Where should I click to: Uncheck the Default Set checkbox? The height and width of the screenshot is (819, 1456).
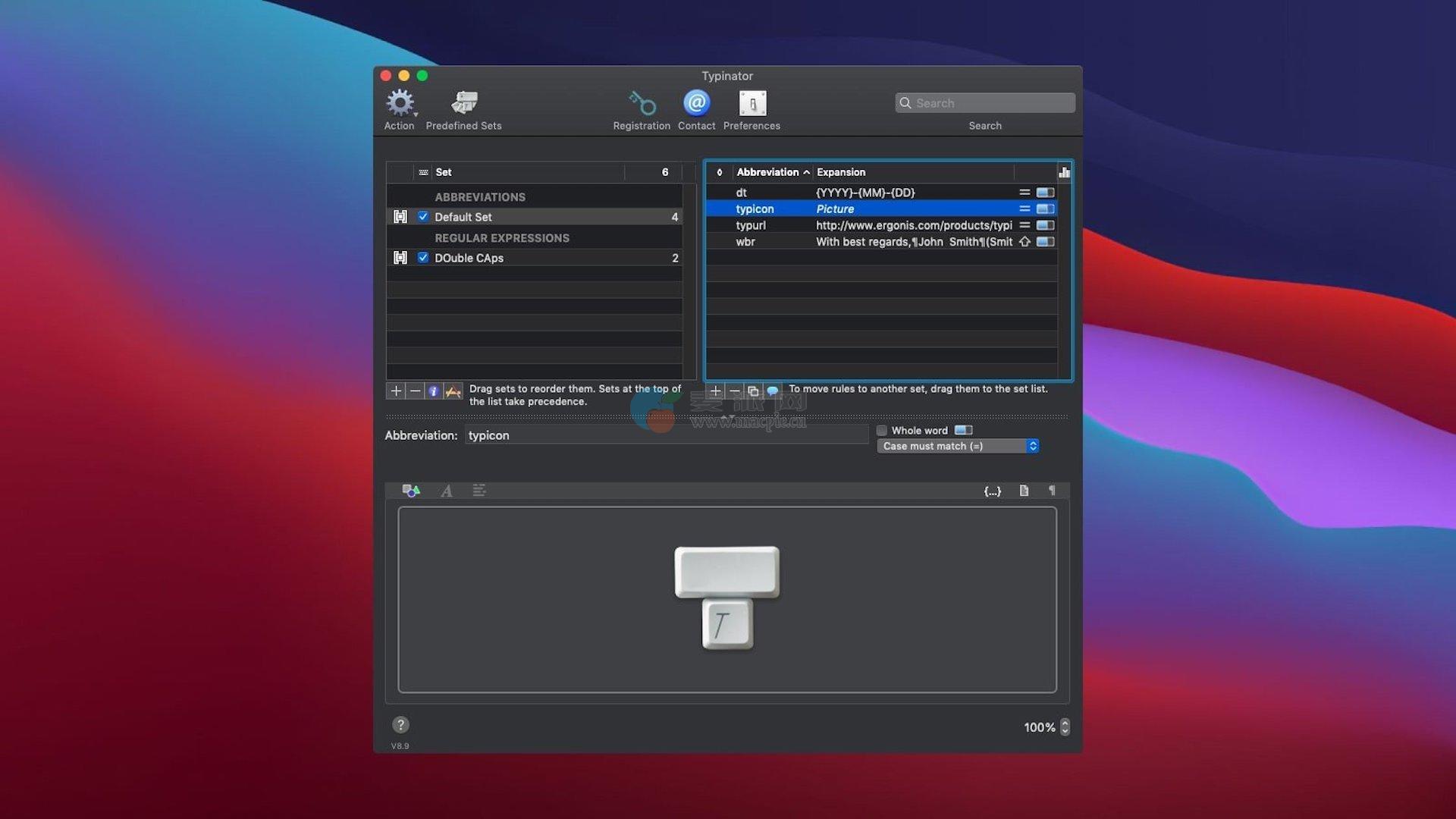[x=423, y=217]
